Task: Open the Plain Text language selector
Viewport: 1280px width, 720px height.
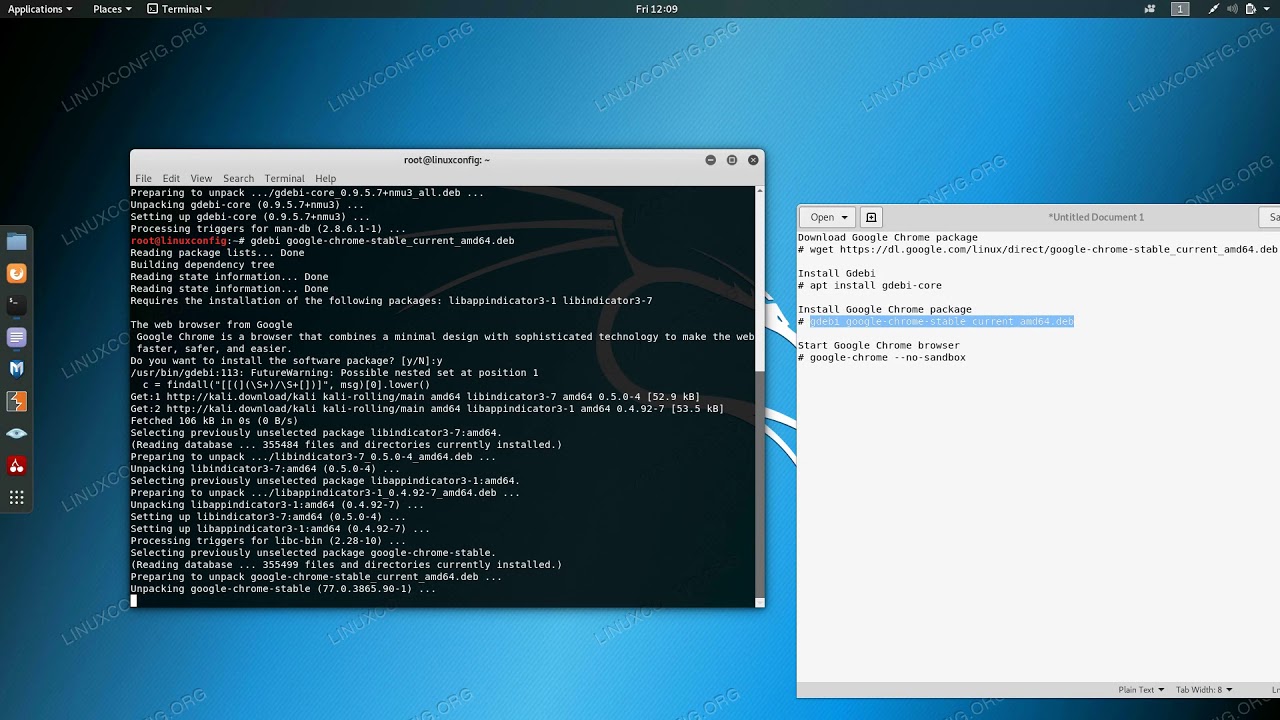Action: click(1140, 690)
